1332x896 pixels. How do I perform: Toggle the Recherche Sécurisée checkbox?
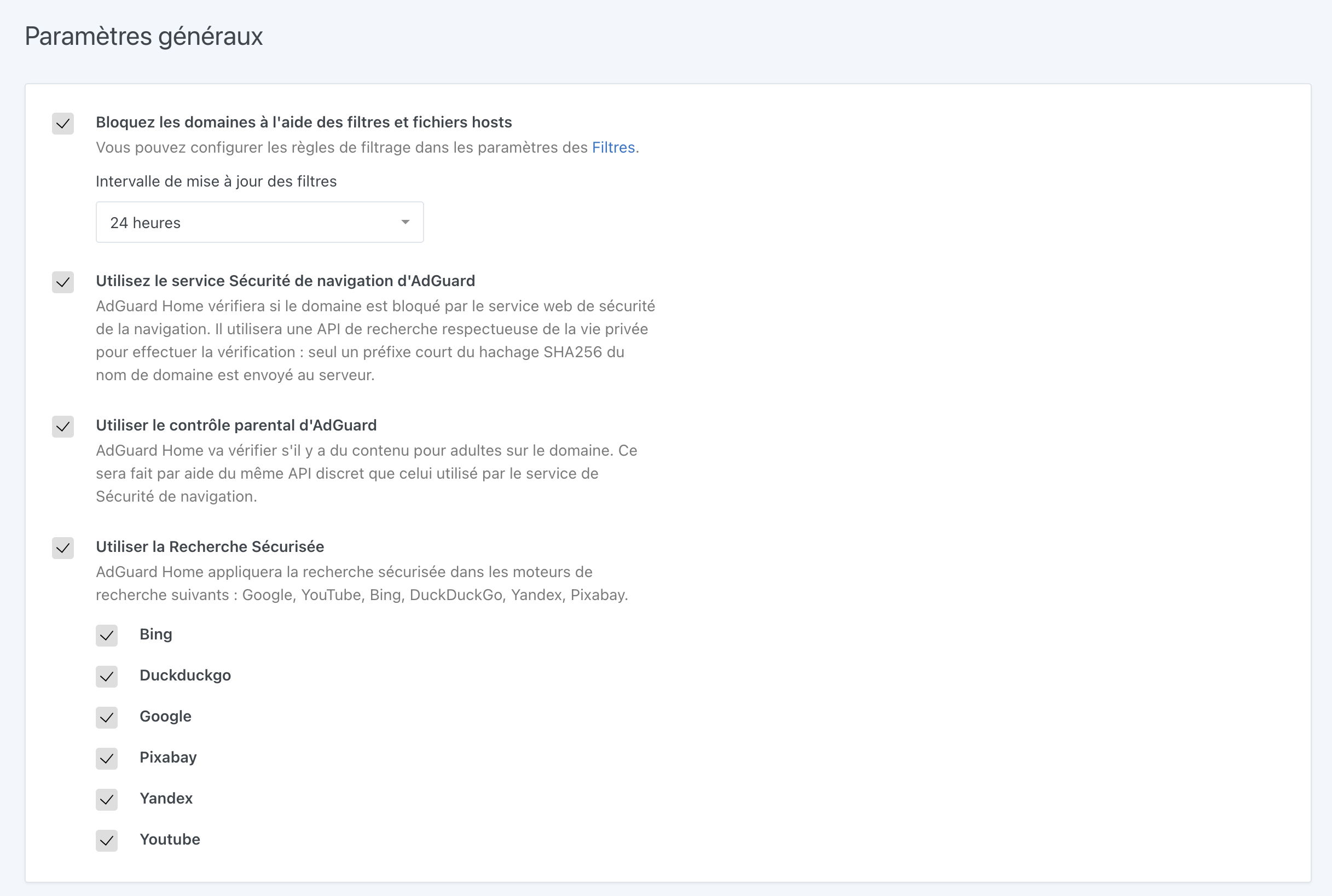[x=63, y=548]
